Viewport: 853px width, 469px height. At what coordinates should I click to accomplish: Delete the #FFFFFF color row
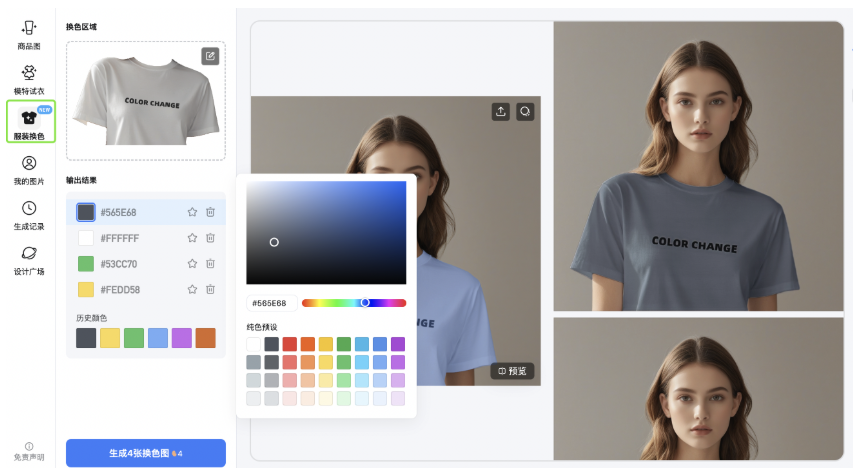[210, 238]
